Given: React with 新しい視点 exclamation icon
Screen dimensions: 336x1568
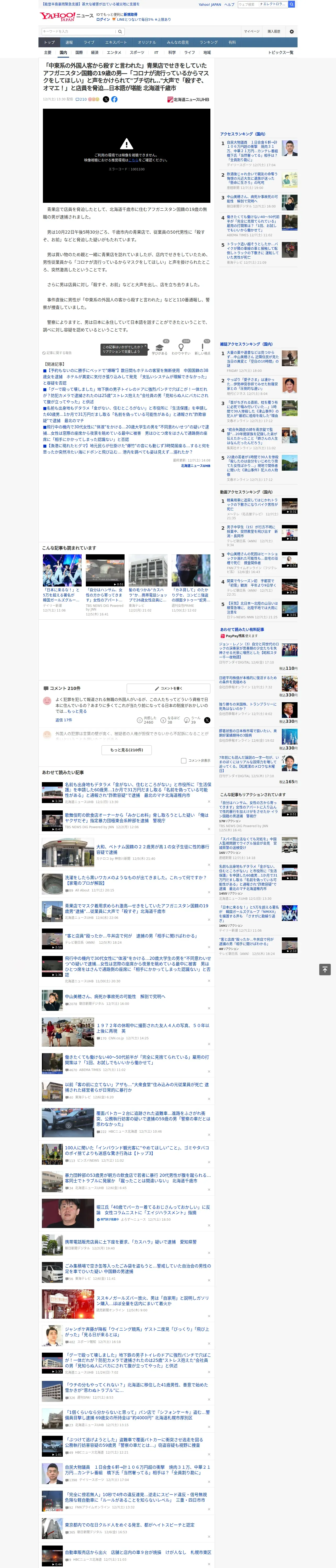Looking at the screenshot, I should (203, 347).
